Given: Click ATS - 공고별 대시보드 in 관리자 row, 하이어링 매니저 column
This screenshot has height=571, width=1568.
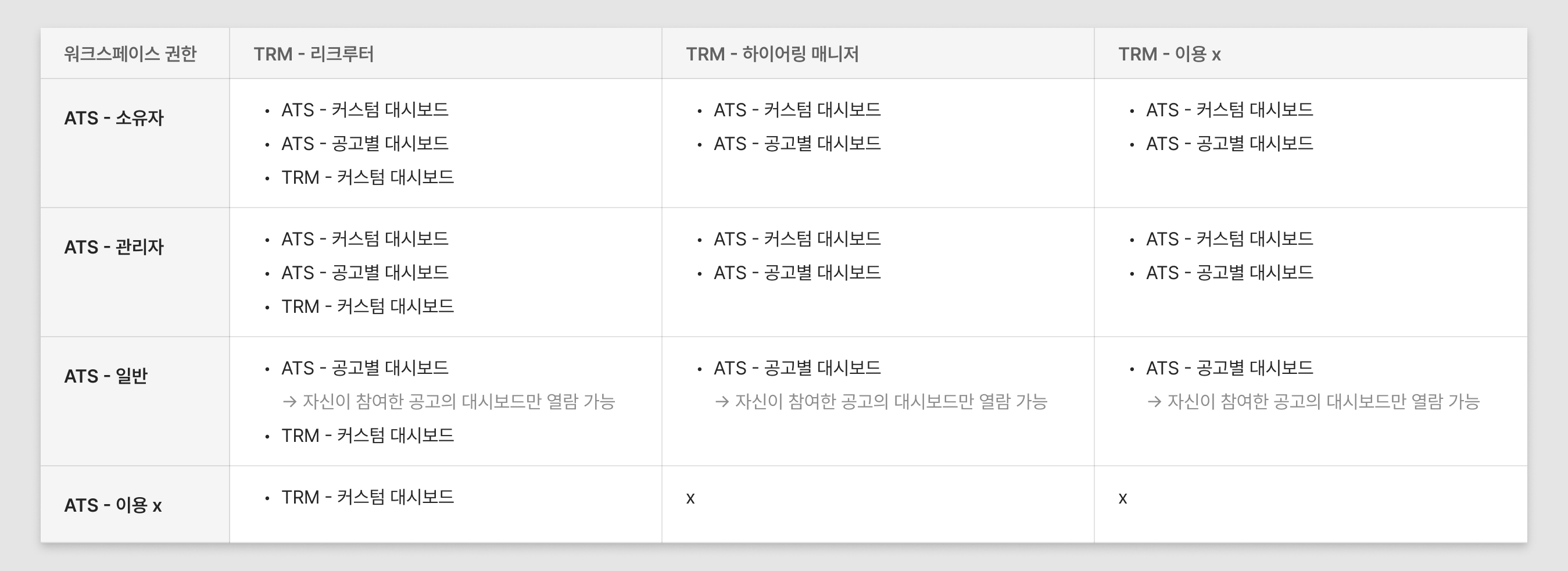Looking at the screenshot, I should [x=797, y=272].
